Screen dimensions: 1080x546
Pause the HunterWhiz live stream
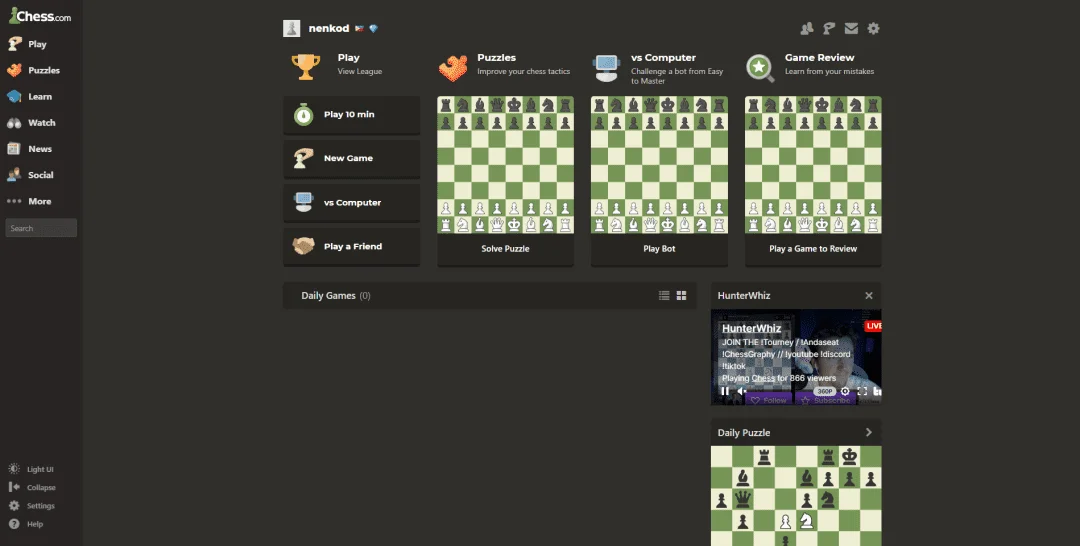(x=725, y=391)
